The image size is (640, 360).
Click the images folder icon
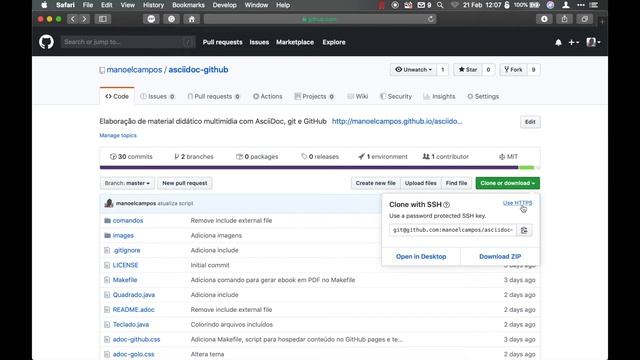point(107,236)
